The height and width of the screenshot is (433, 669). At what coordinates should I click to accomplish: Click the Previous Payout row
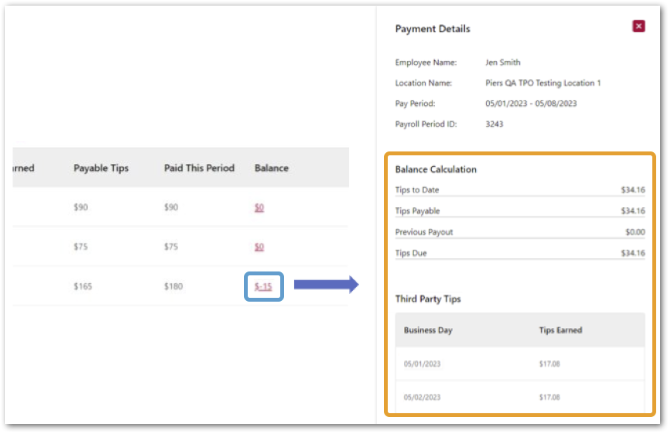519,232
